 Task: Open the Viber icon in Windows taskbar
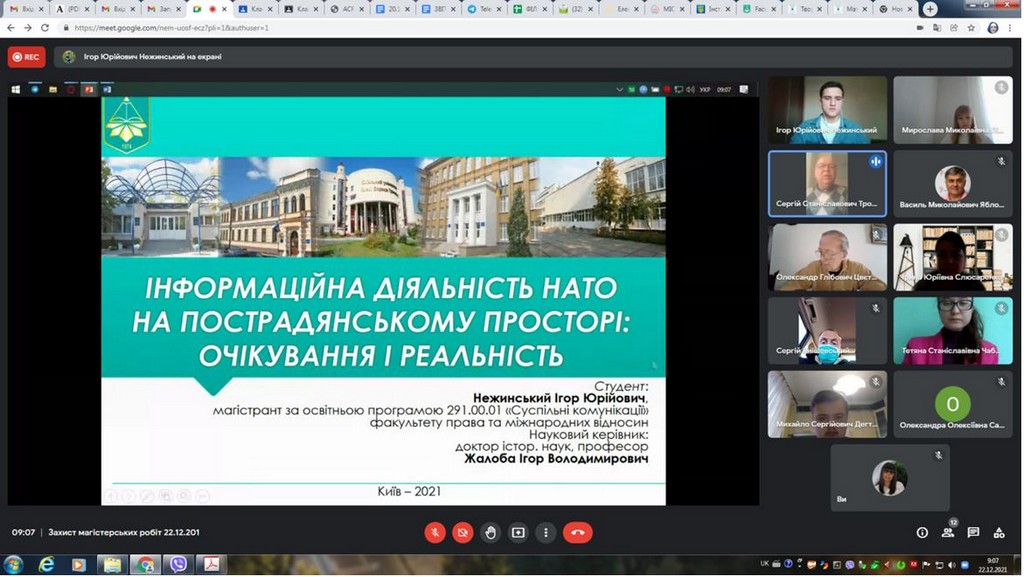click(179, 565)
